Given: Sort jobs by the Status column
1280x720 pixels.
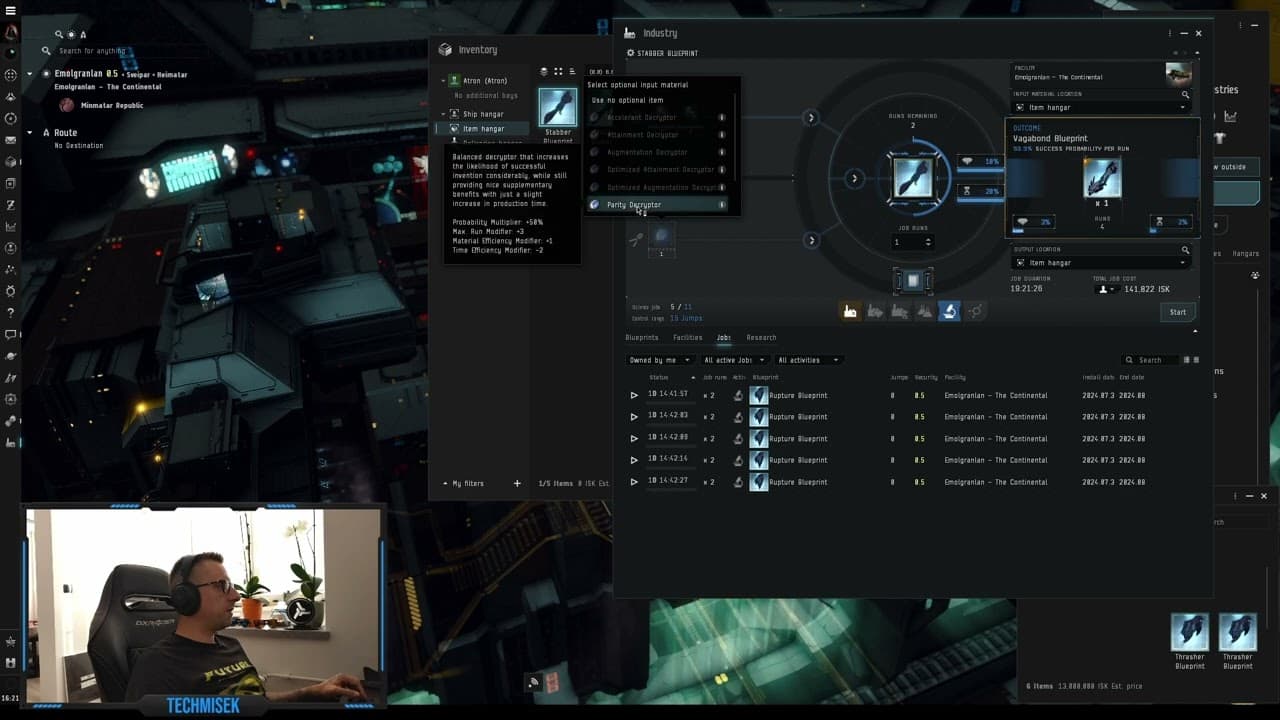Looking at the screenshot, I should [x=658, y=377].
